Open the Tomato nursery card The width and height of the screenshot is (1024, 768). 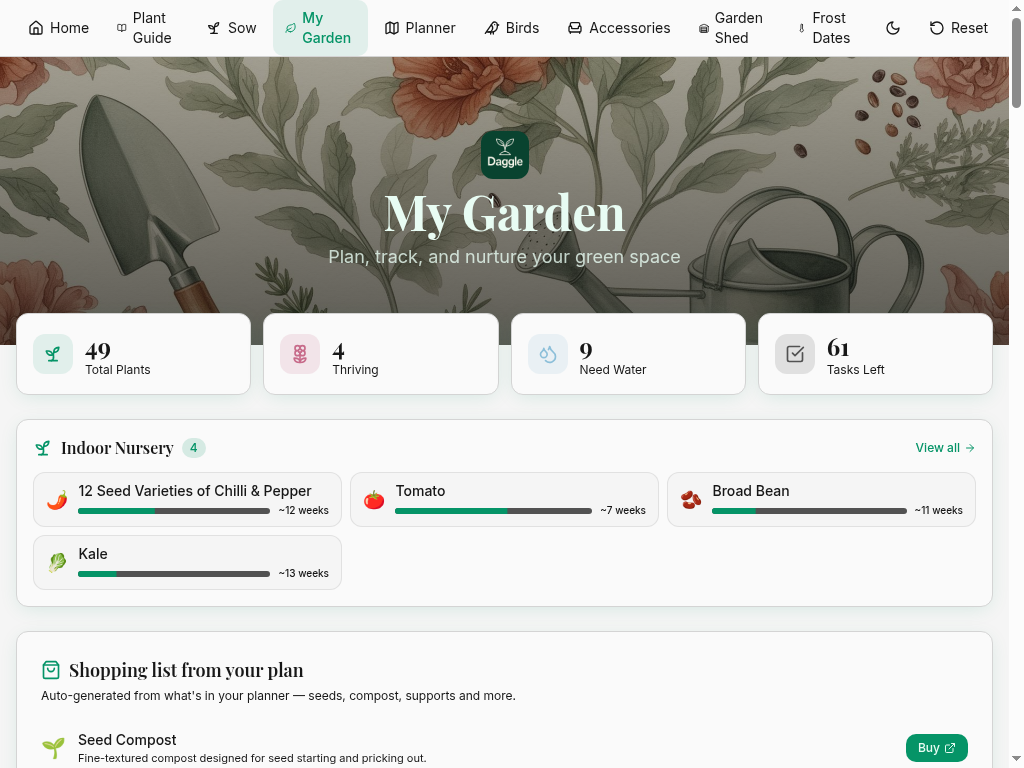tap(504, 500)
